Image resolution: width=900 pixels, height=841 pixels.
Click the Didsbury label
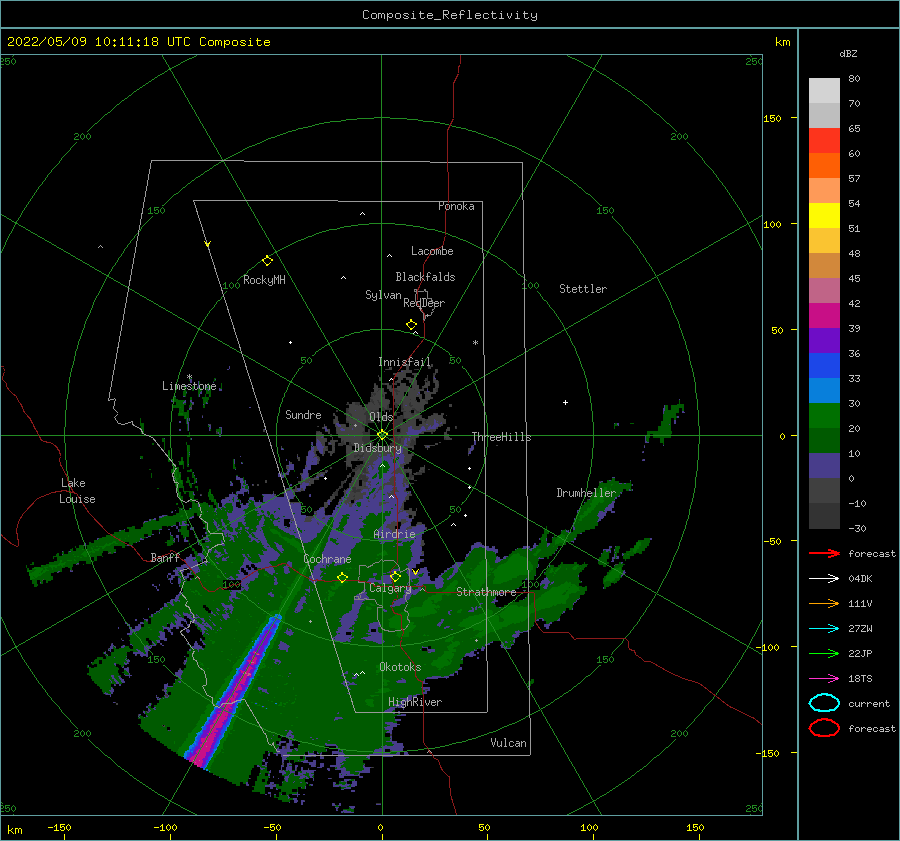(378, 448)
